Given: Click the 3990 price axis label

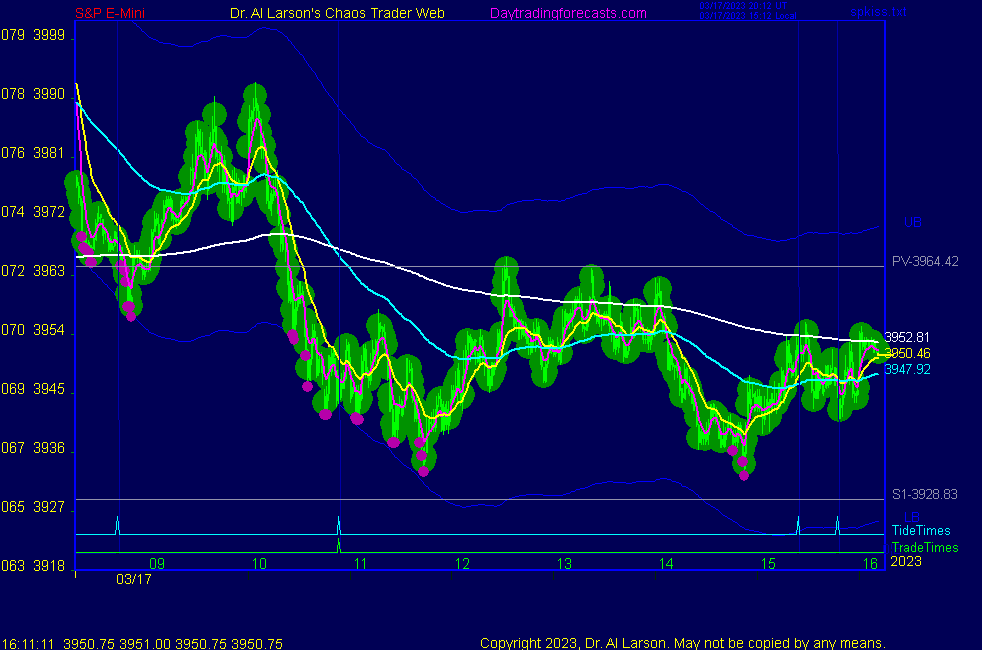Looking at the screenshot, I should (x=49, y=94).
